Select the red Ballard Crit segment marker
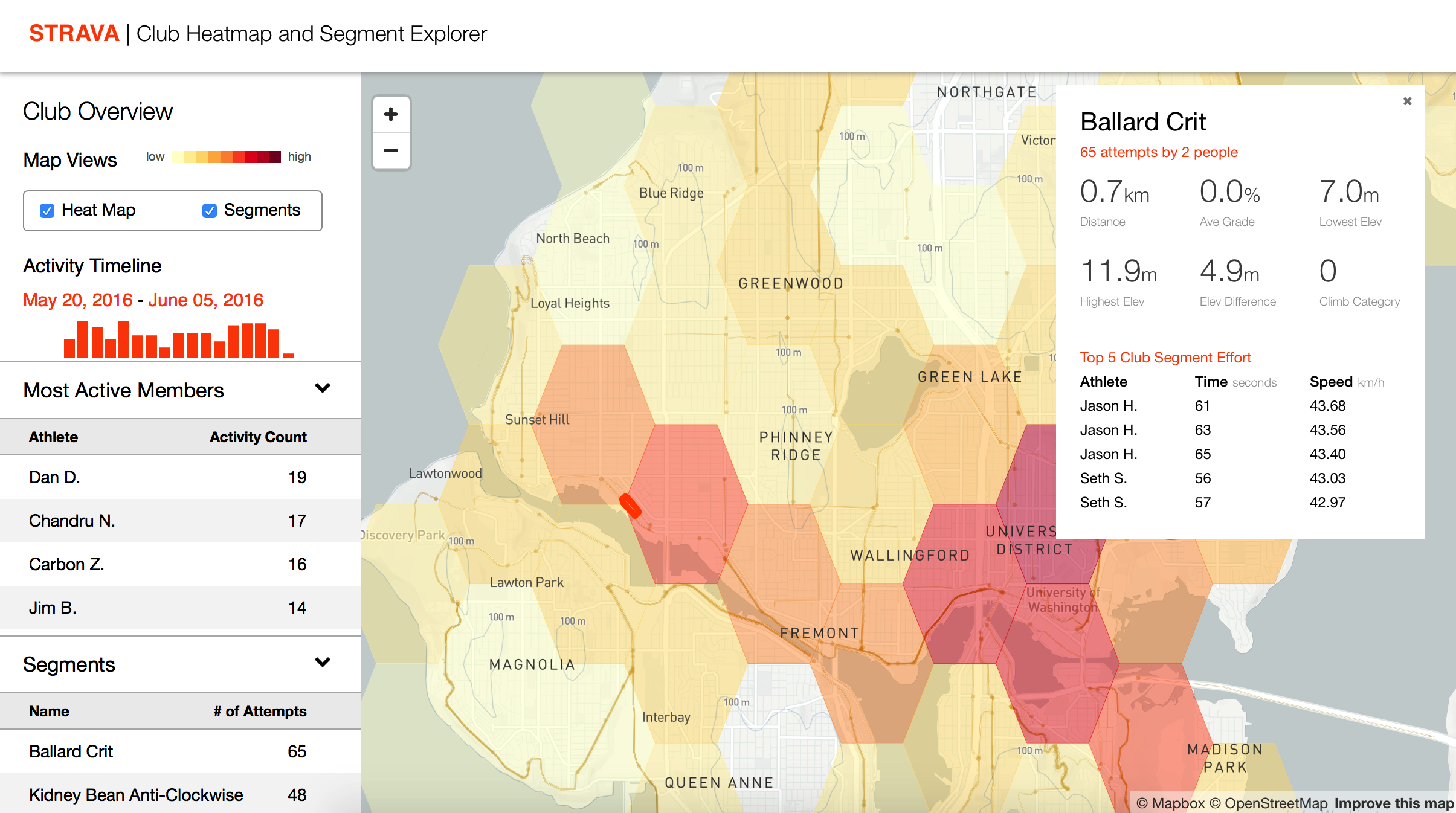1456x813 pixels. (x=630, y=506)
